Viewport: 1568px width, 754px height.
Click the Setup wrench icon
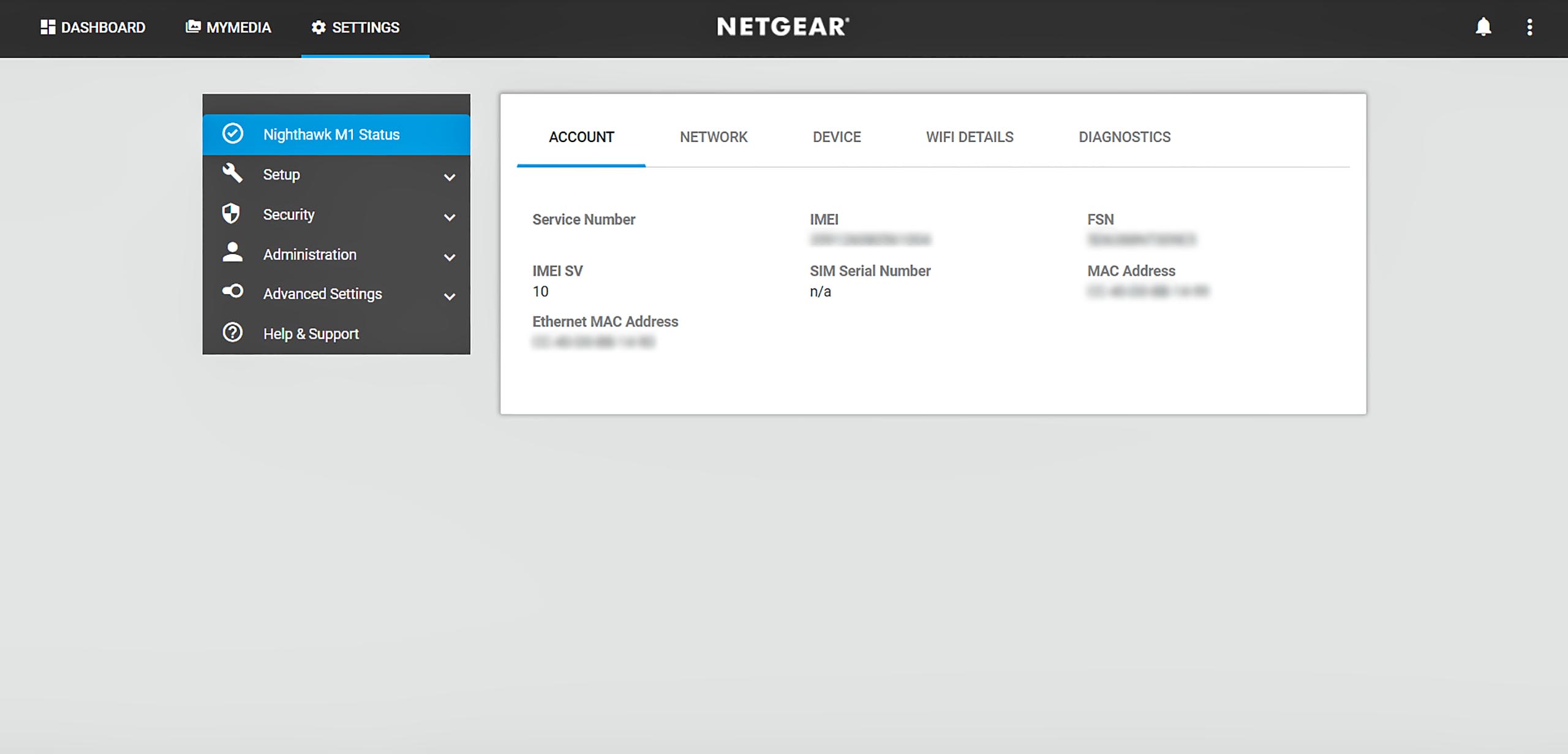(x=232, y=173)
